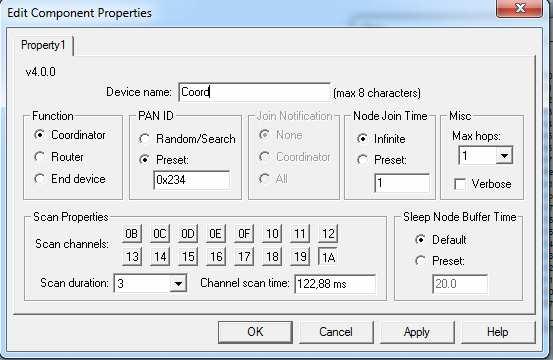Click the Apply button
This screenshot has height=360, width=553.
(x=417, y=332)
